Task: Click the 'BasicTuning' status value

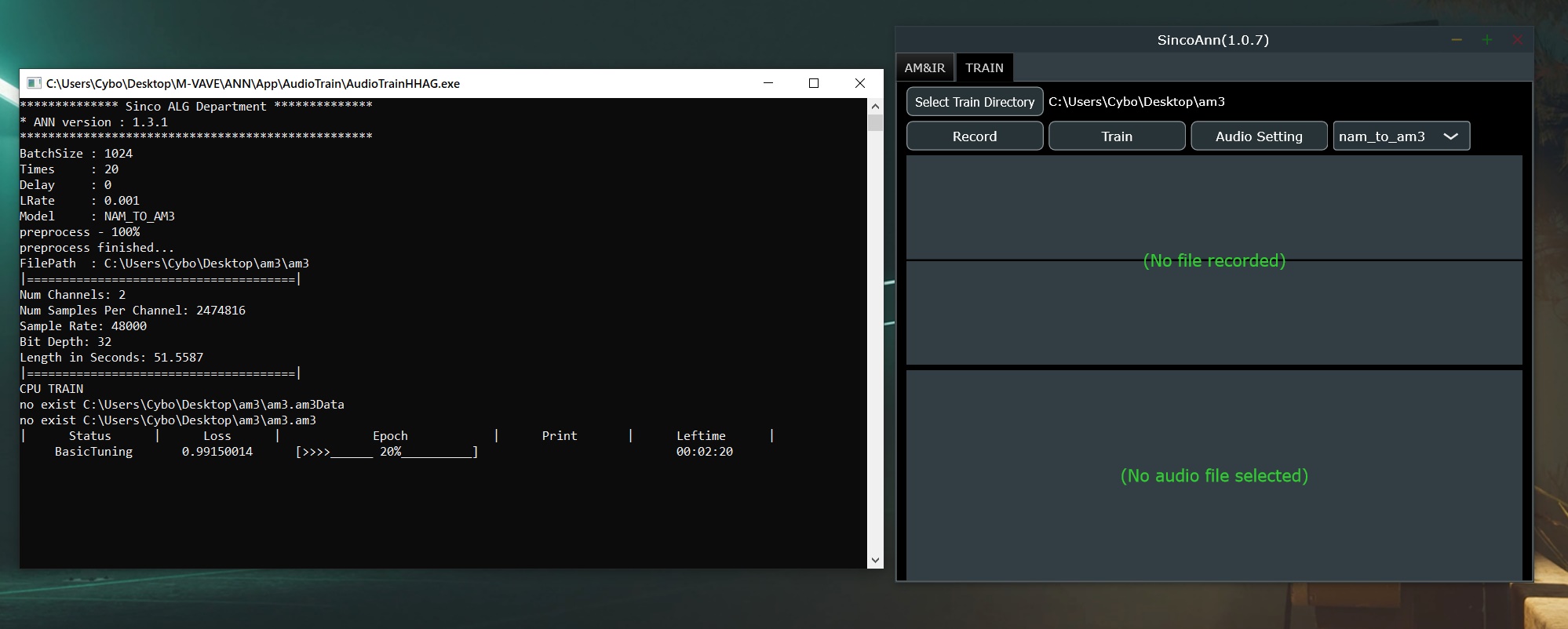Action: 93,452
